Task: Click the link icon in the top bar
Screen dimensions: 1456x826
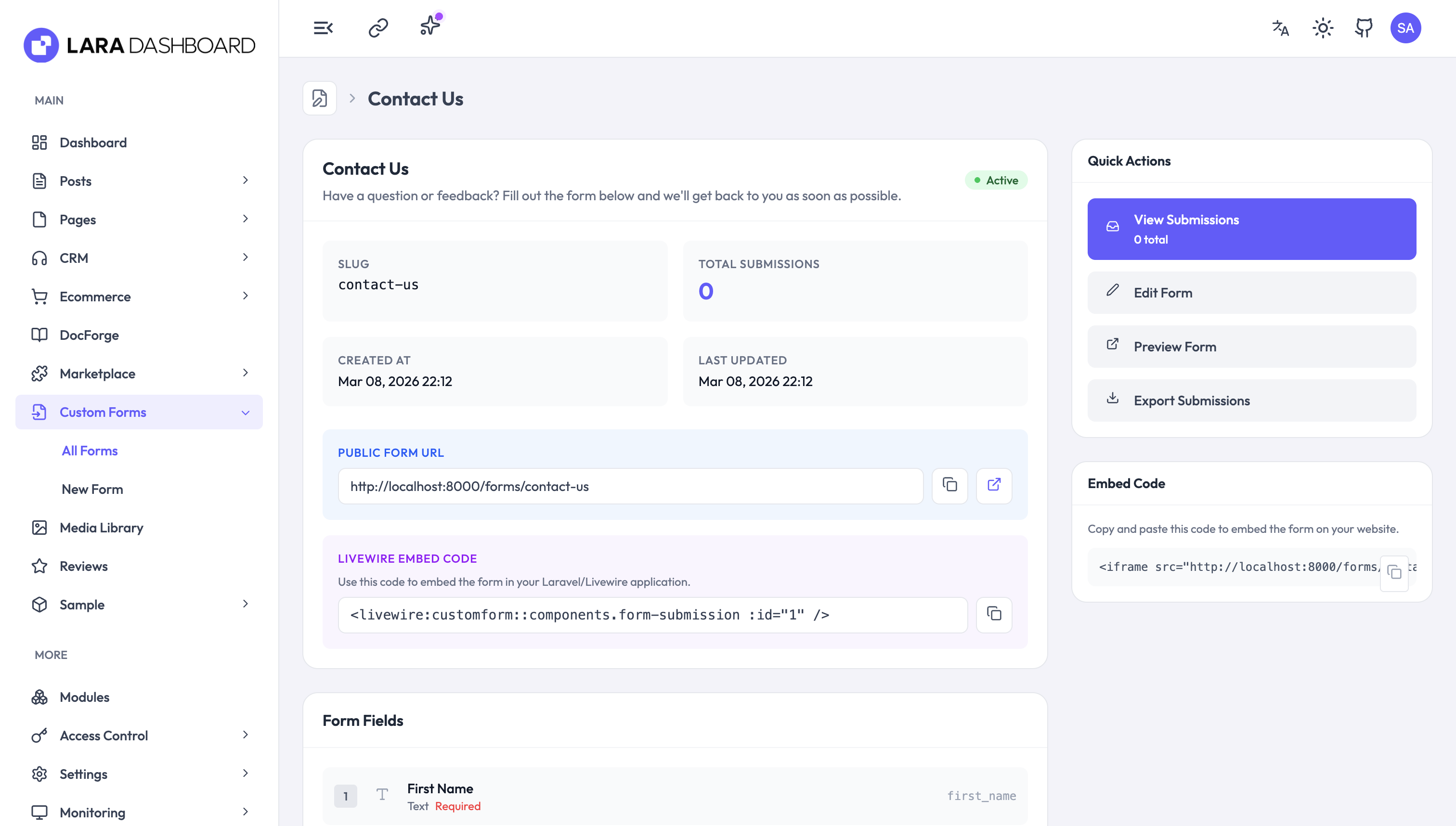Action: 377,26
